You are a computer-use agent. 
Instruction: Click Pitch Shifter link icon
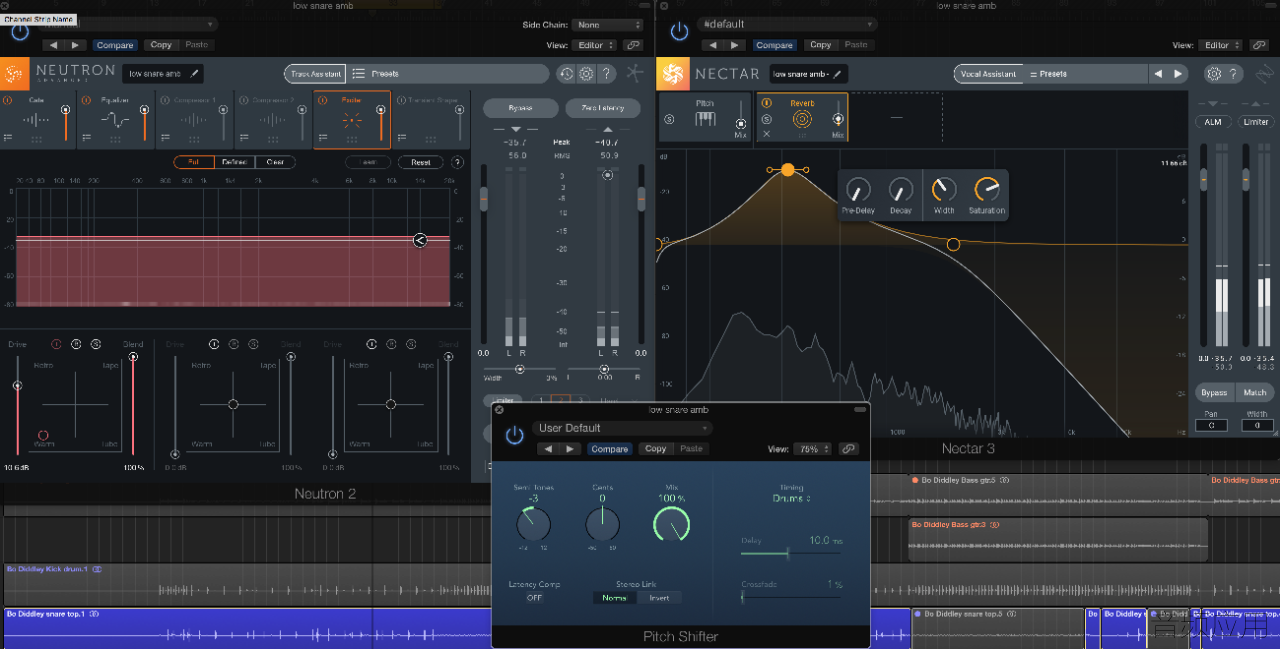849,449
